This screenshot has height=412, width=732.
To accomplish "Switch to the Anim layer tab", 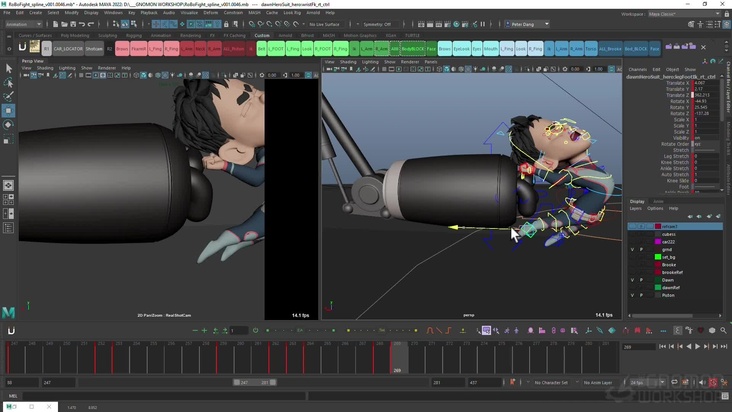I will point(658,201).
